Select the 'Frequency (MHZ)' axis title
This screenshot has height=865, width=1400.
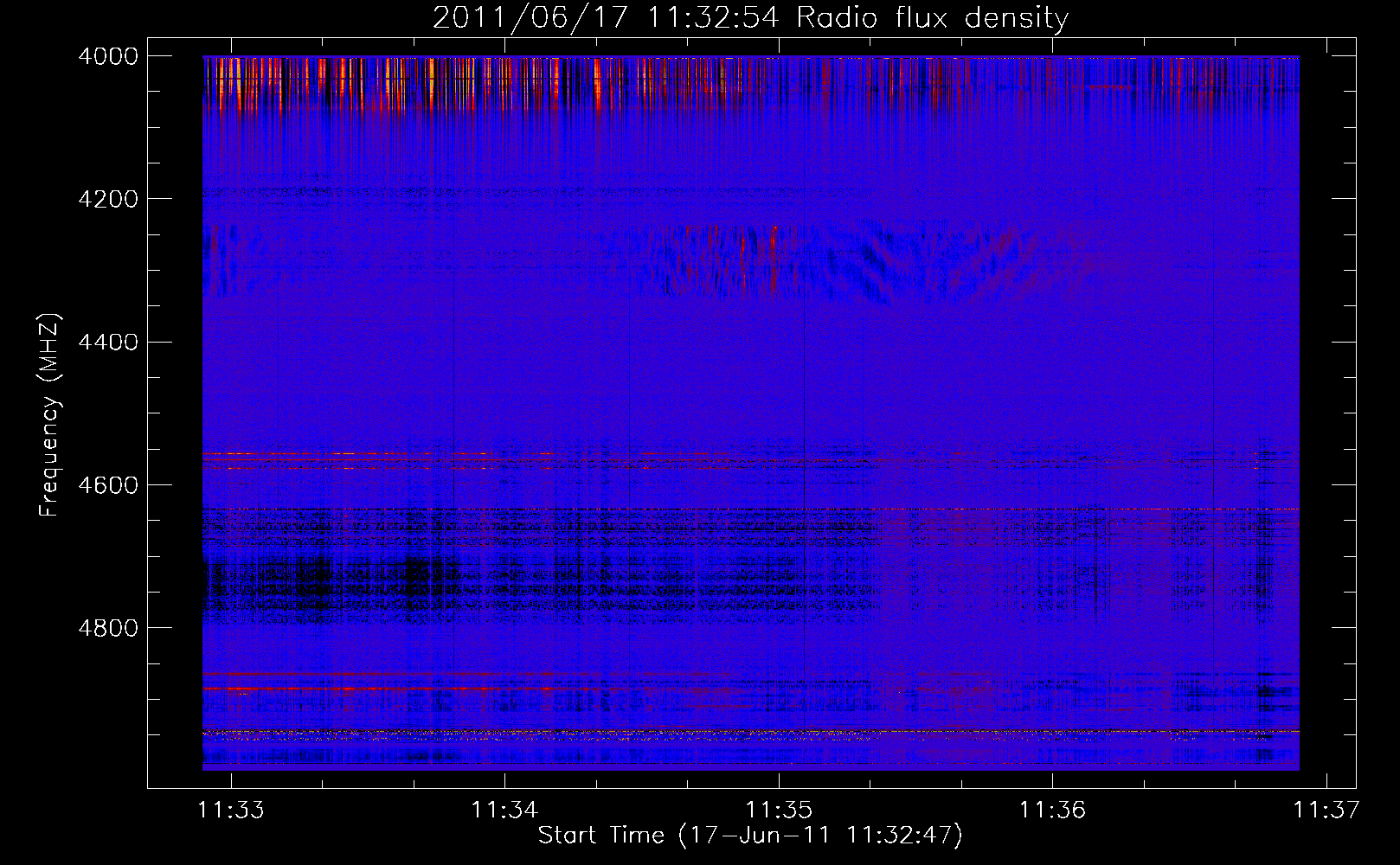[50, 414]
